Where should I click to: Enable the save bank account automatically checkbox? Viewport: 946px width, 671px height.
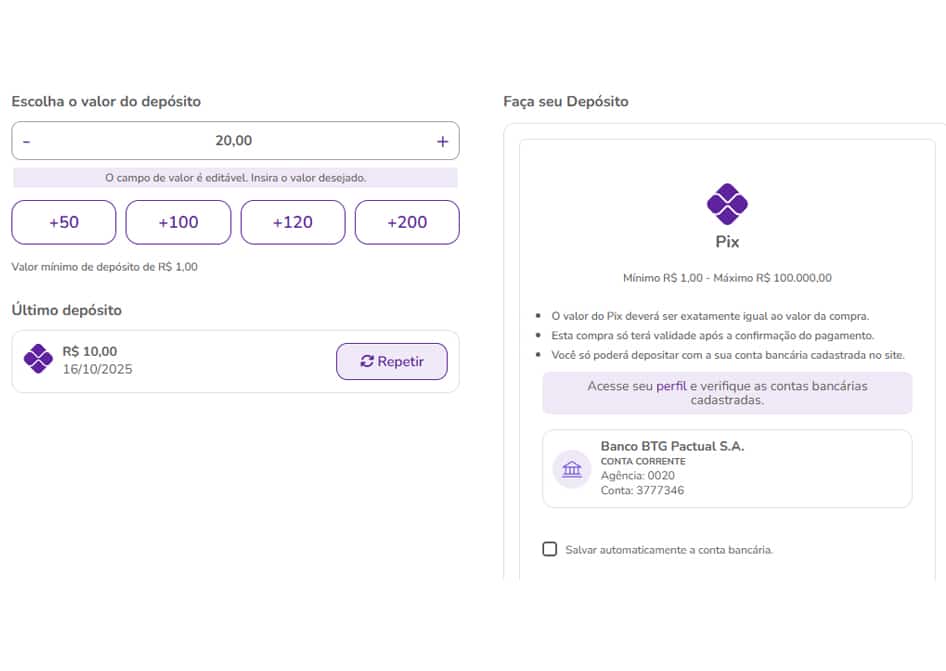click(549, 549)
